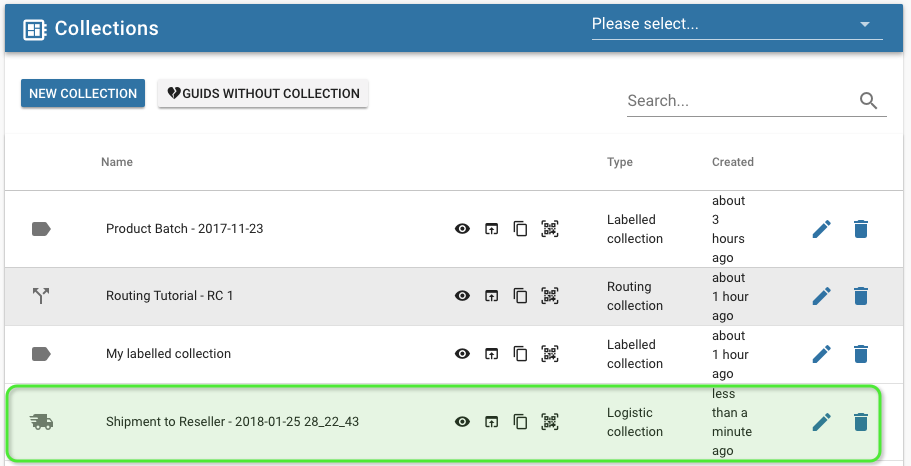911x466 pixels.
Task: Click the eye icon for Shipment to Reseller row
Action: (462, 422)
